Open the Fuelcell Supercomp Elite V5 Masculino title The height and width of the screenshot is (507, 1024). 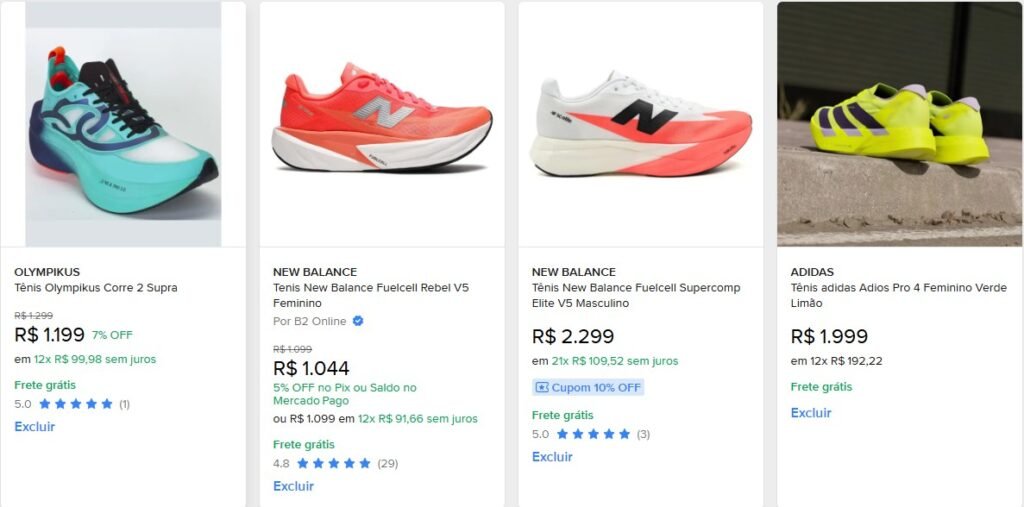636,294
